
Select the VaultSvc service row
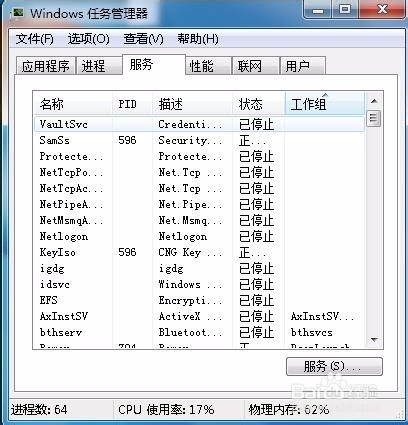tap(199, 124)
